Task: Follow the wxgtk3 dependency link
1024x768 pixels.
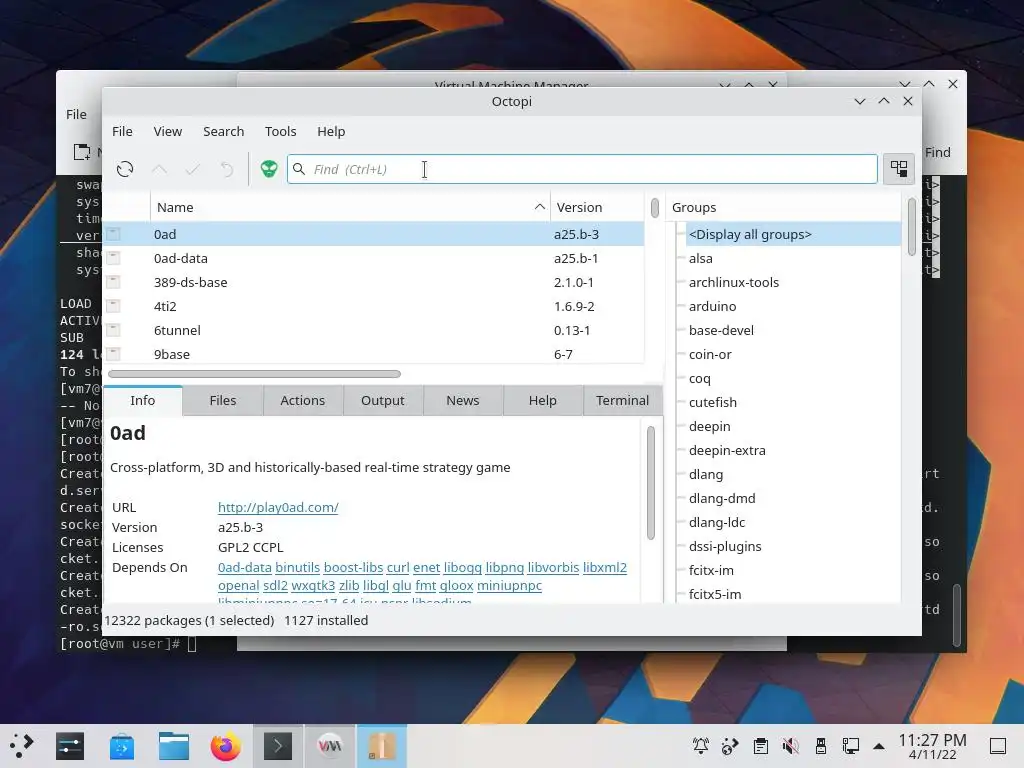Action: coord(313,586)
